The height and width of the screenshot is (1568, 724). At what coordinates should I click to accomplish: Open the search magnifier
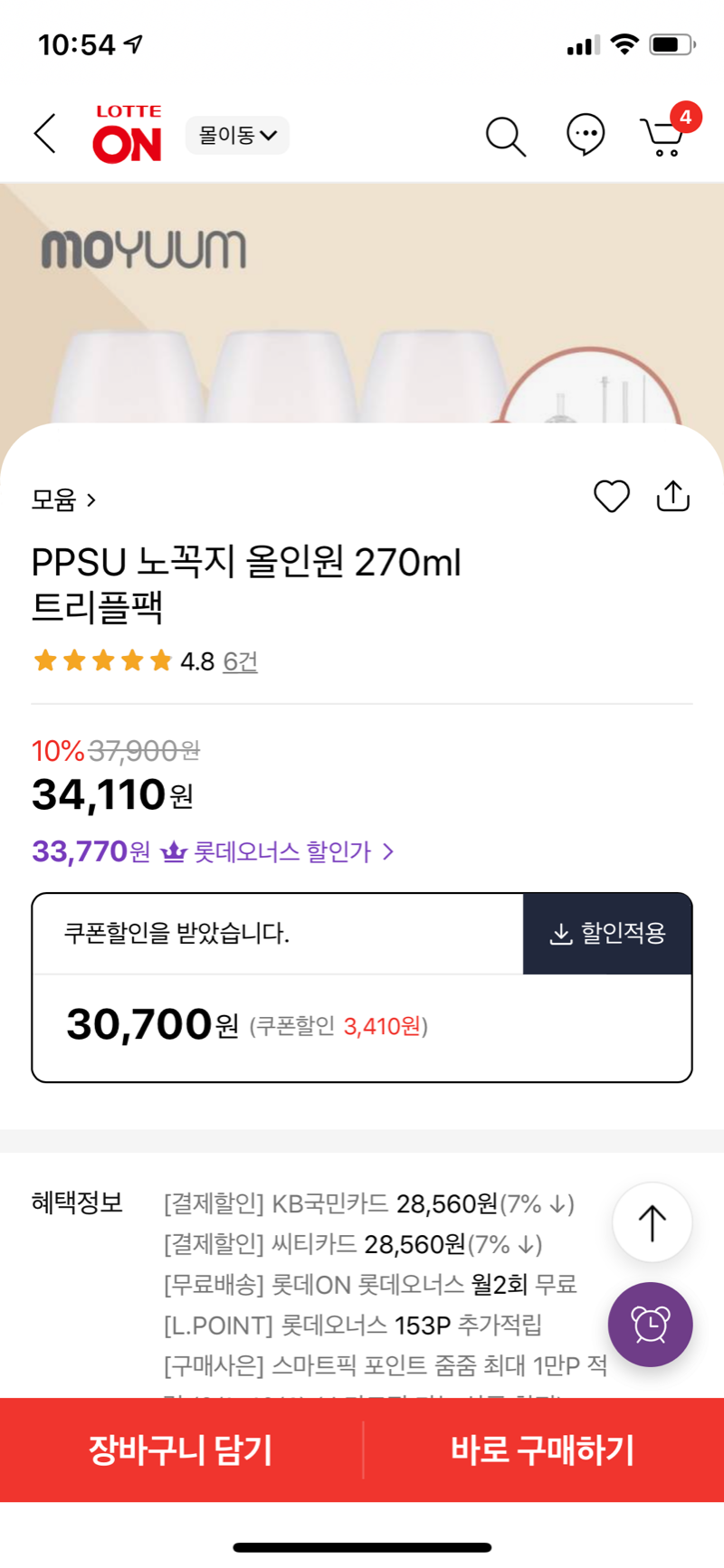[505, 136]
